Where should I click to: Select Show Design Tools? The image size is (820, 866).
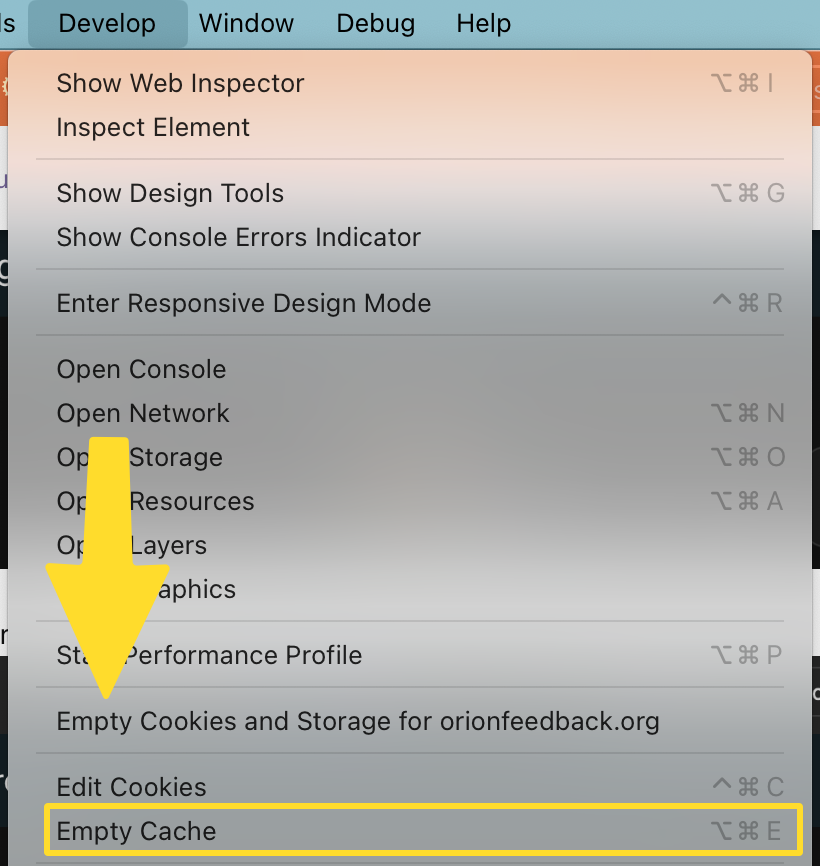(170, 193)
